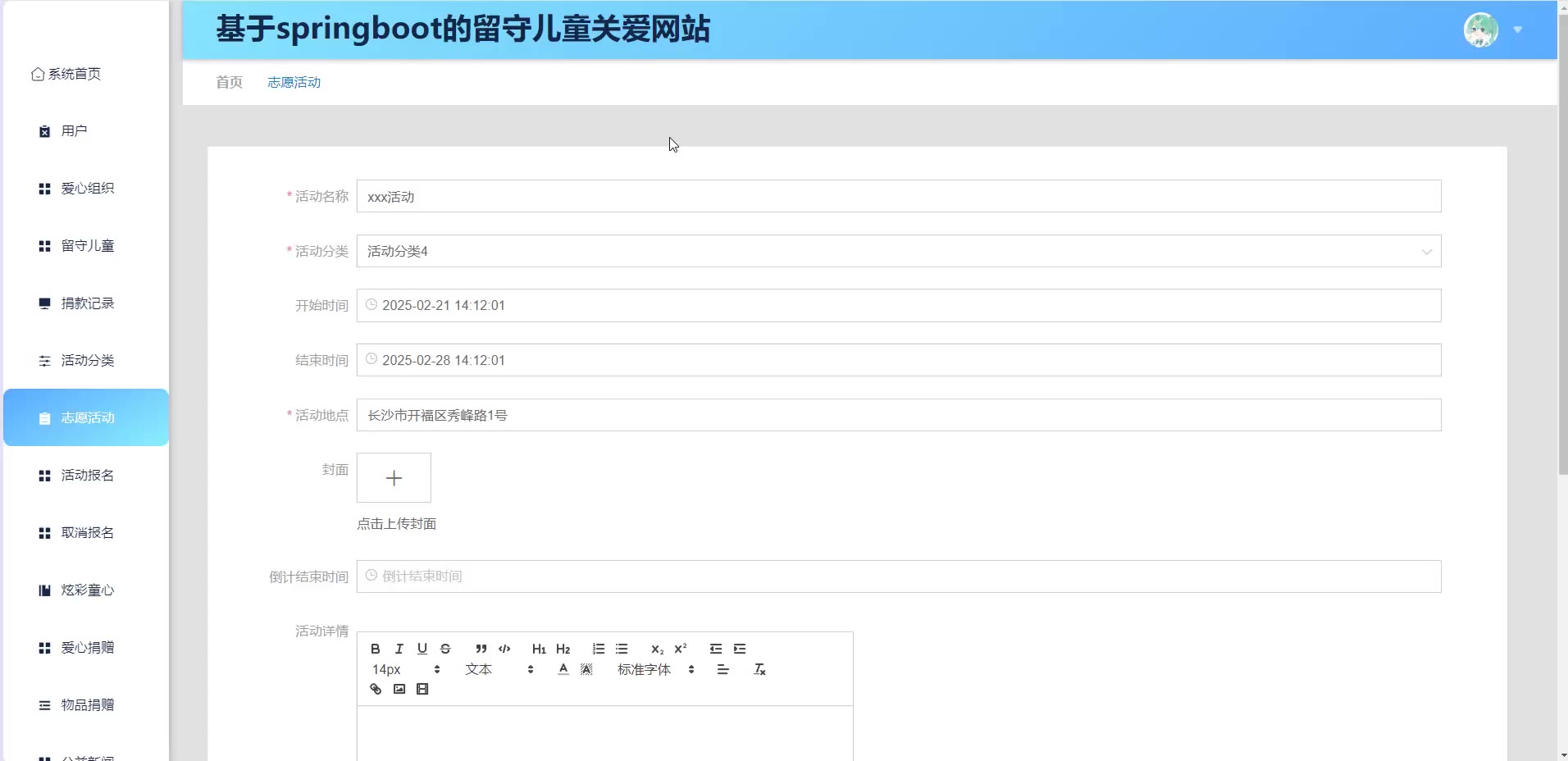Apply Heading 2 style
The image size is (1568, 761).
(x=563, y=649)
